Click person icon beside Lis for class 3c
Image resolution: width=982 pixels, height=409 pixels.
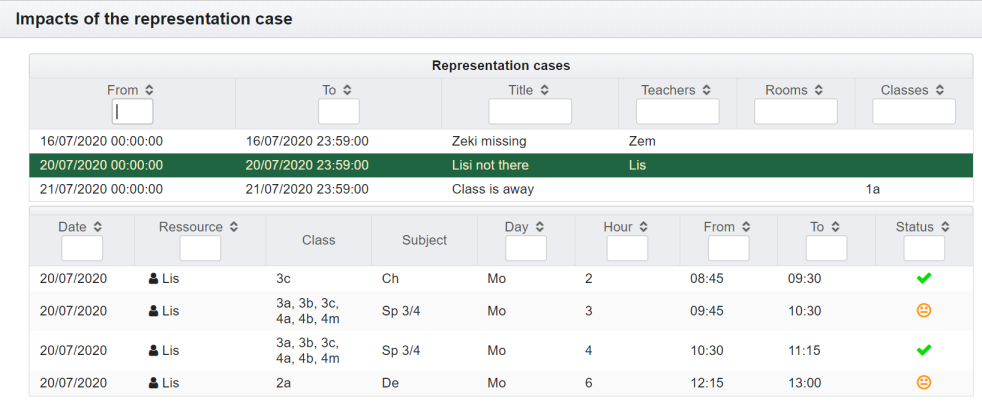(x=153, y=279)
